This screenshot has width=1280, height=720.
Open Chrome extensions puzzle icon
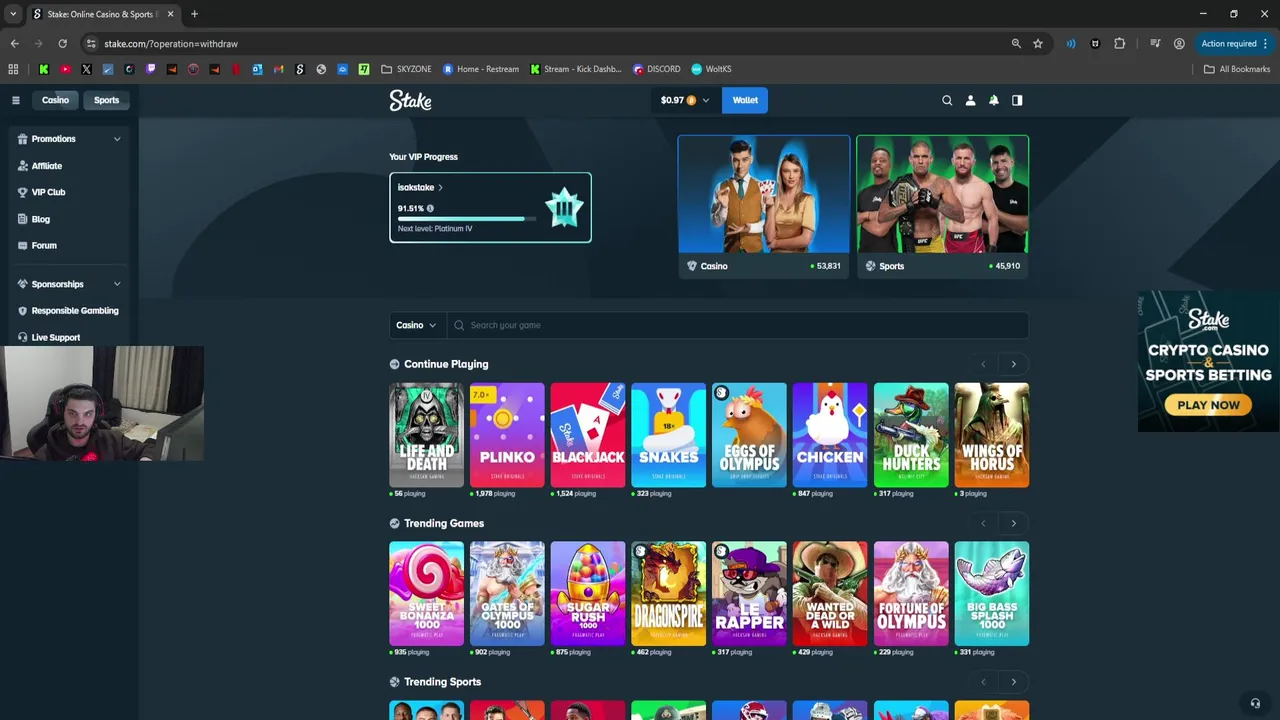(x=1119, y=44)
